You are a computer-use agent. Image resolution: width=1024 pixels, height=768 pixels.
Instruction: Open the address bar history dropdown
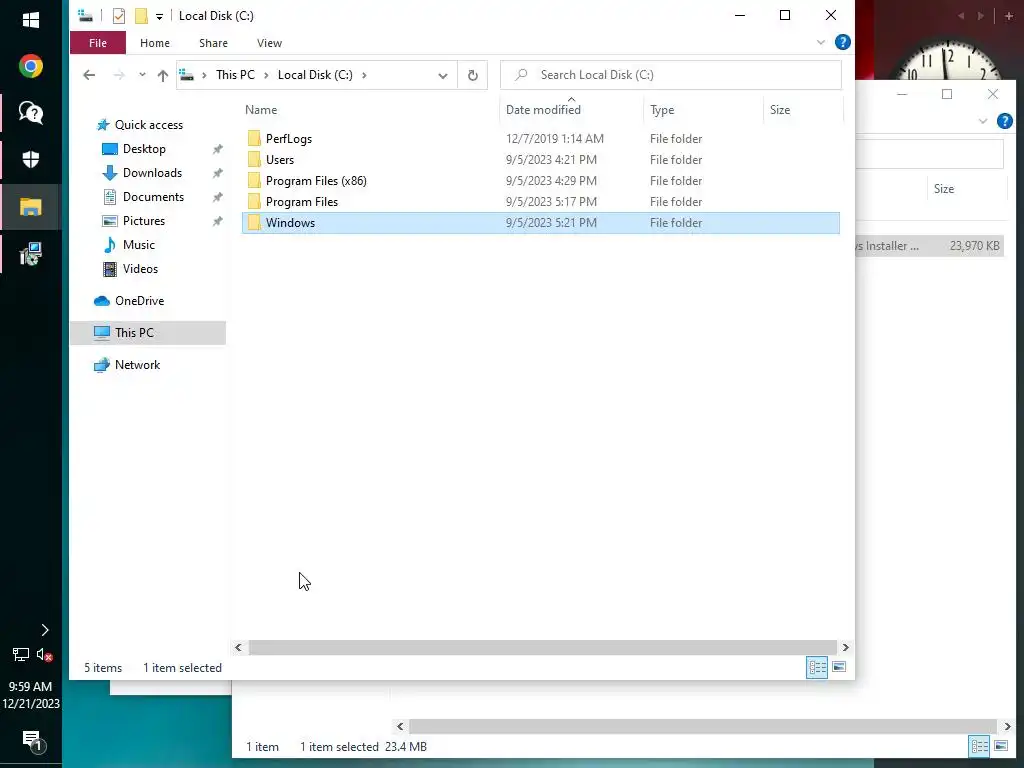pos(443,75)
